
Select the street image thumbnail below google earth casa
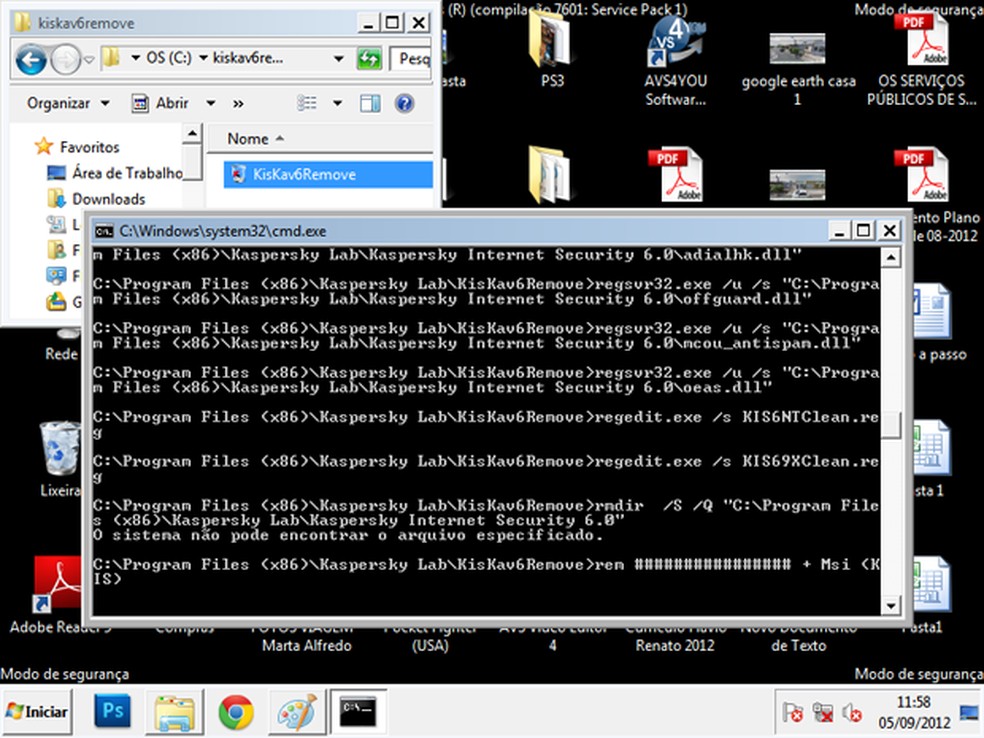[x=797, y=184]
